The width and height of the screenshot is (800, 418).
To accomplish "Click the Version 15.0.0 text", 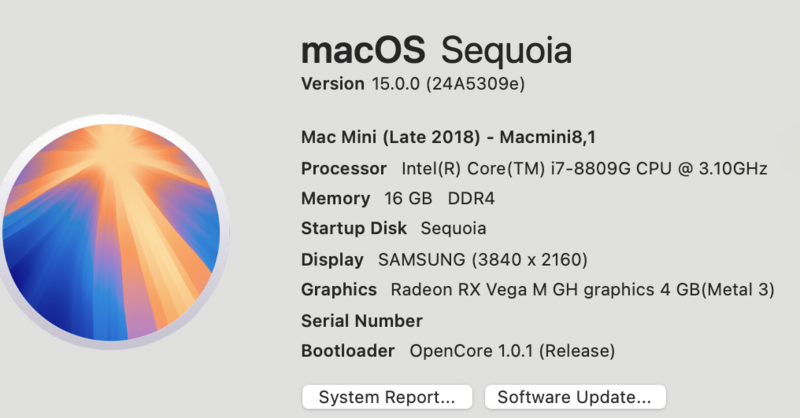I will [360, 84].
